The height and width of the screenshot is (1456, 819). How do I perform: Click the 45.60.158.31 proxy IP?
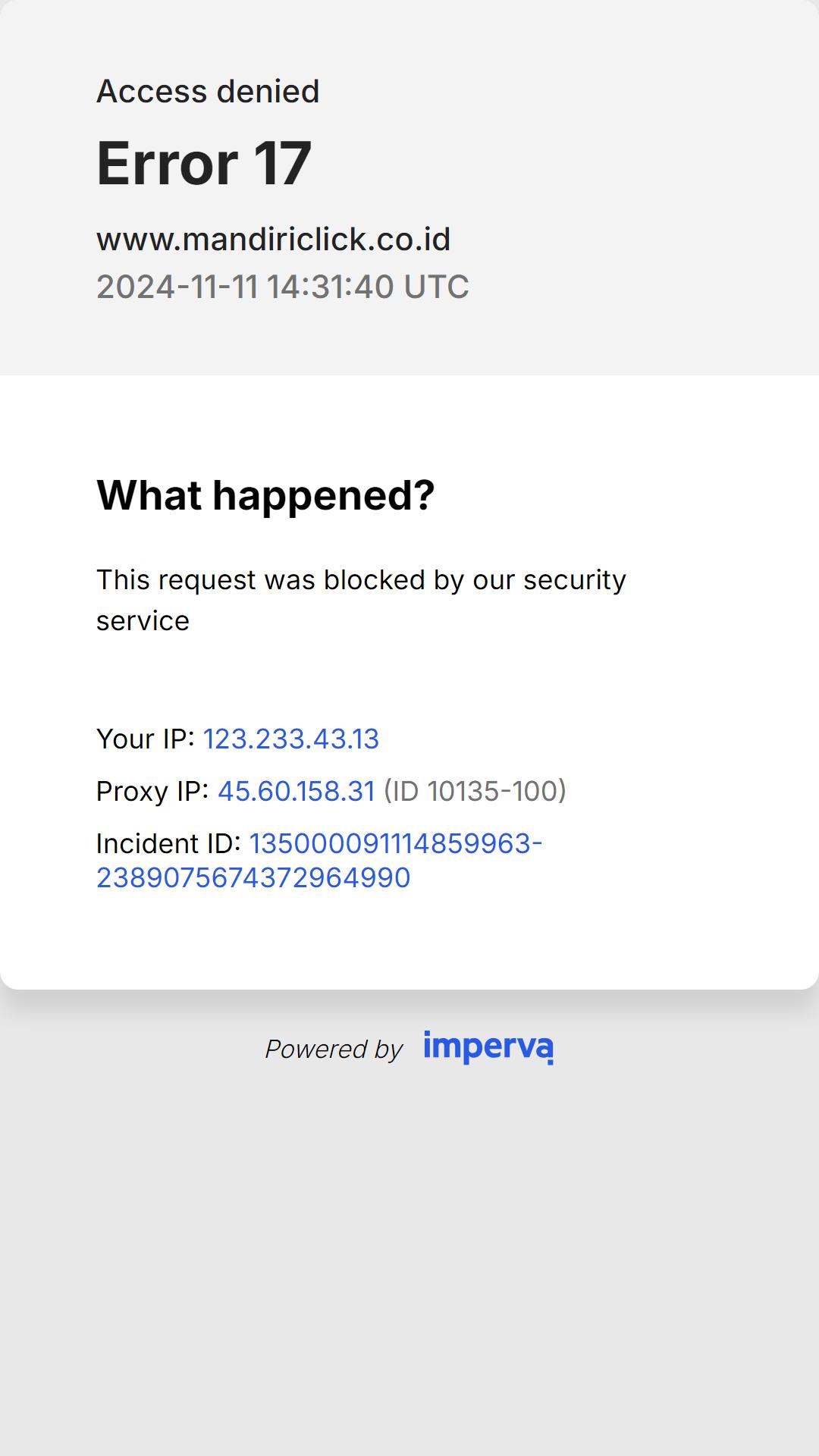297,791
